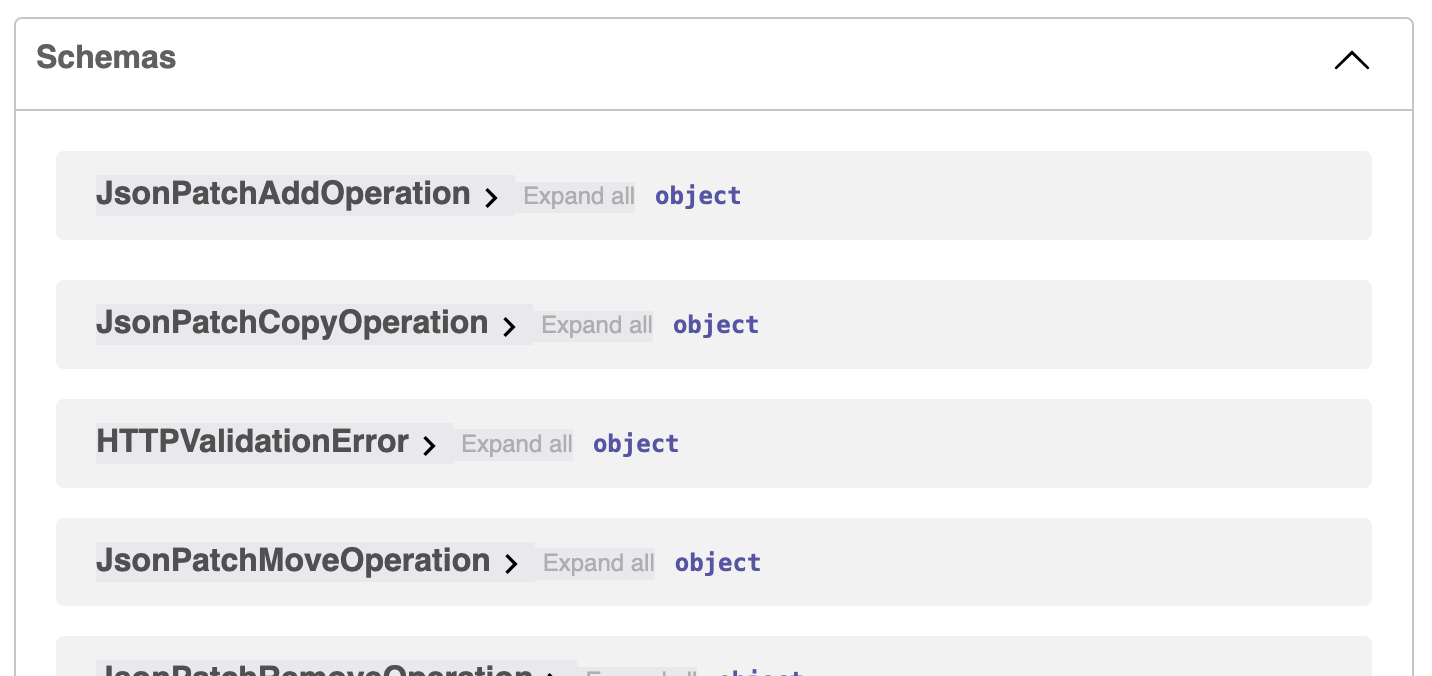
Task: Collapse the Schemas section with the up chevron
Action: click(x=1351, y=60)
